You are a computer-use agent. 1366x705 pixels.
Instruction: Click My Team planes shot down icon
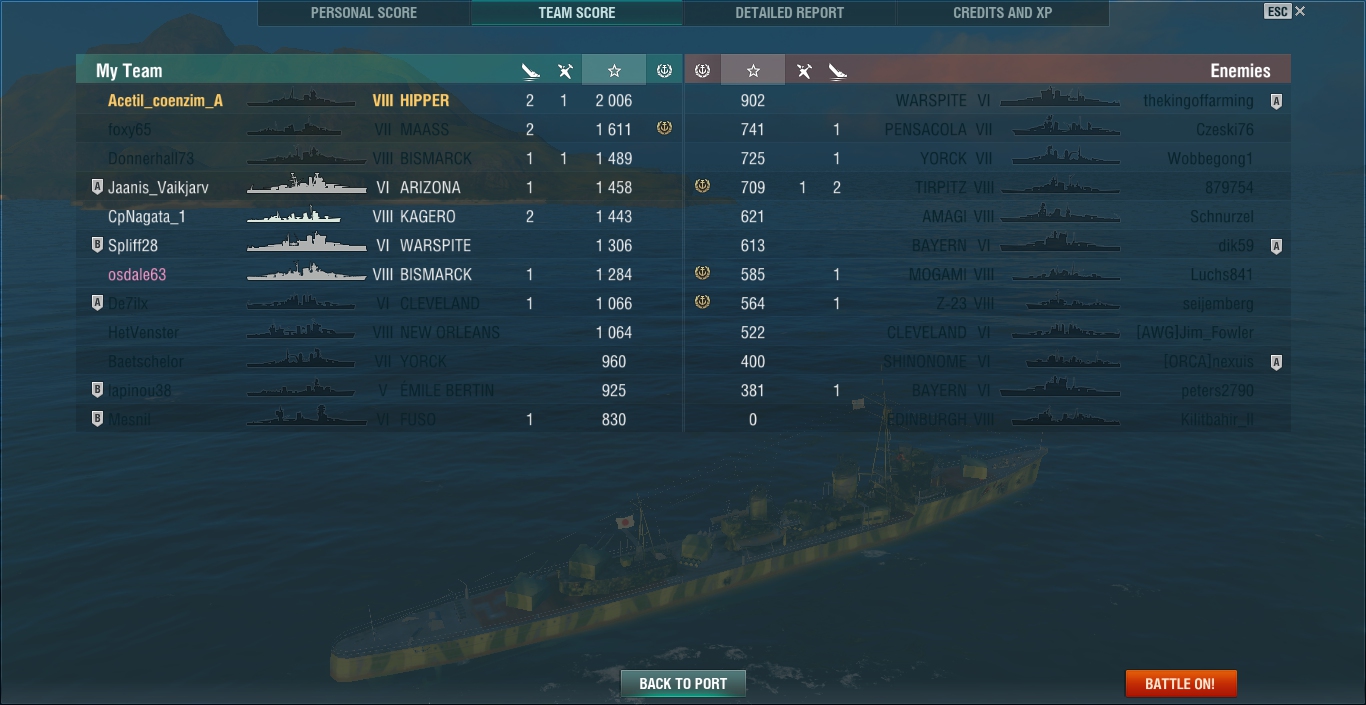(565, 71)
